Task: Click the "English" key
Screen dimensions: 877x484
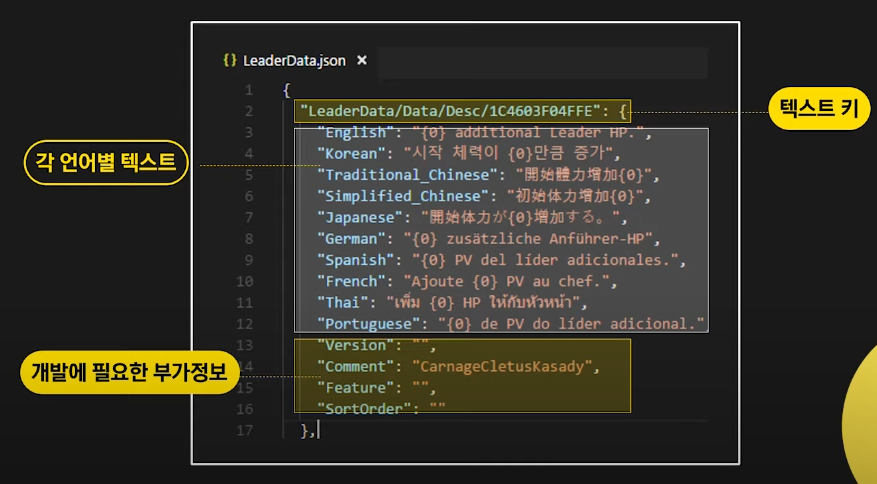Action: [356, 133]
